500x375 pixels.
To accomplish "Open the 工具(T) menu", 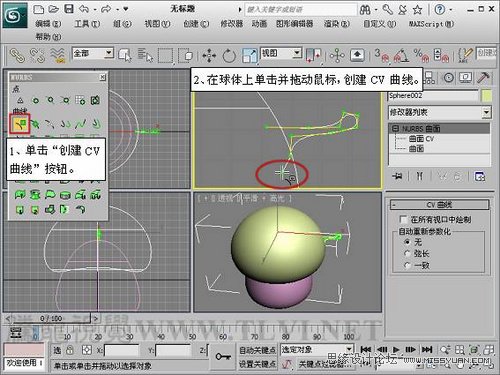I will (87, 24).
